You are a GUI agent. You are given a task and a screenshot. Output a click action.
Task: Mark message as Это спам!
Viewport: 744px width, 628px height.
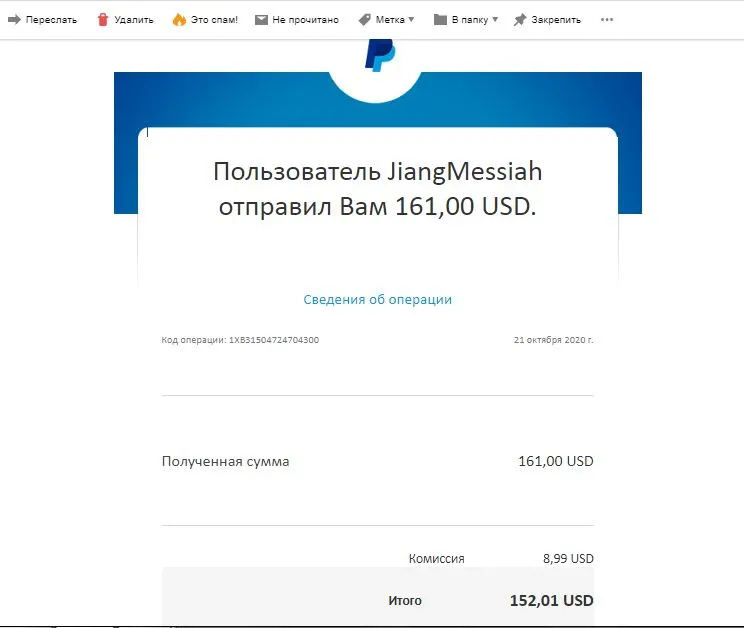pyautogui.click(x=214, y=19)
